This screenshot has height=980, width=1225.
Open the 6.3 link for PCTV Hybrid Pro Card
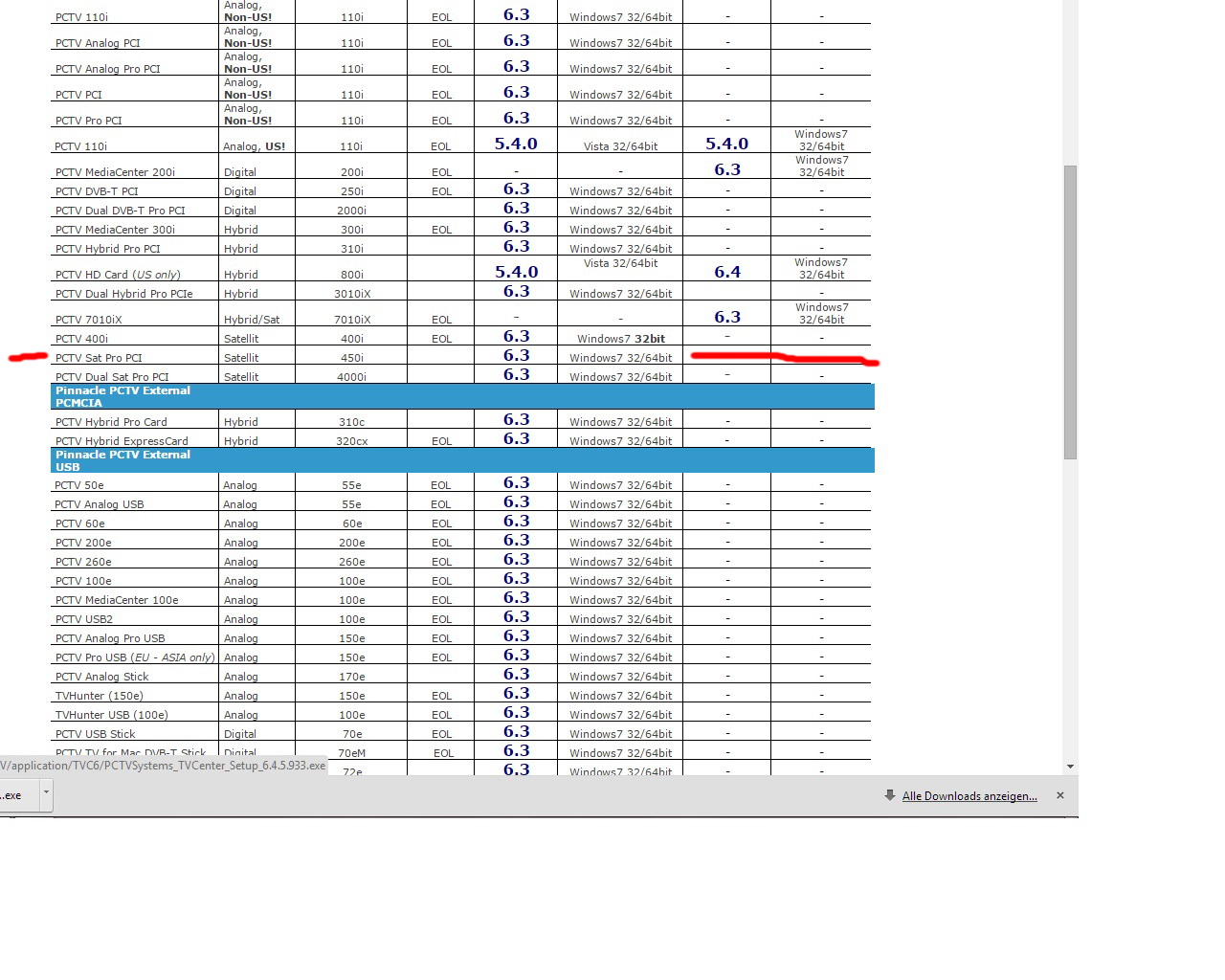(x=517, y=419)
